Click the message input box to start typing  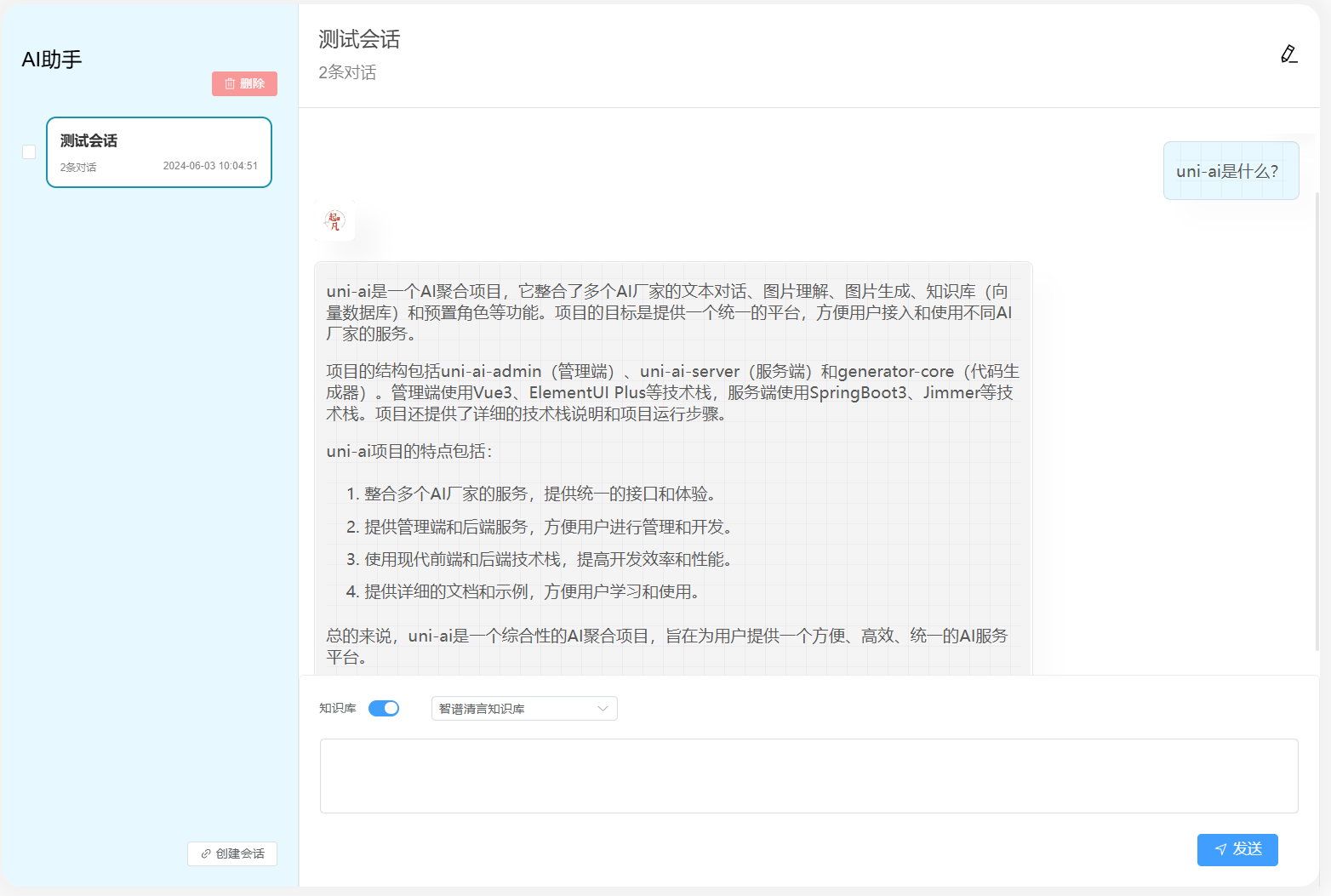pyautogui.click(x=808, y=776)
